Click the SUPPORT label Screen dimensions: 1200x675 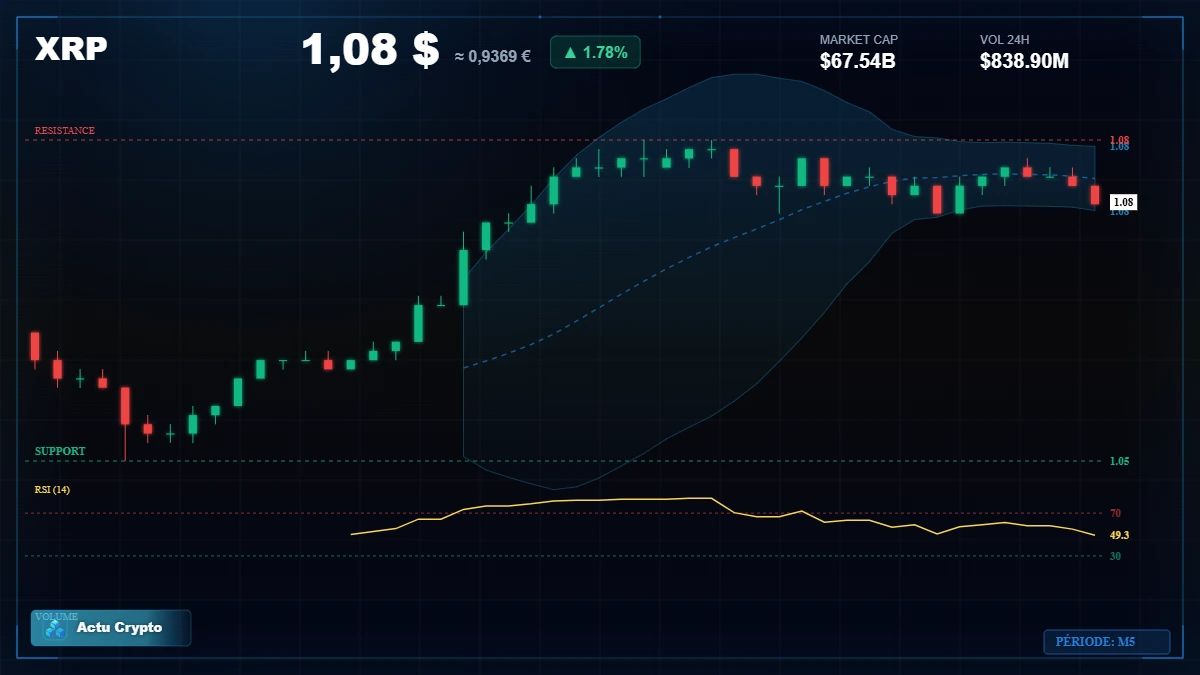60,451
